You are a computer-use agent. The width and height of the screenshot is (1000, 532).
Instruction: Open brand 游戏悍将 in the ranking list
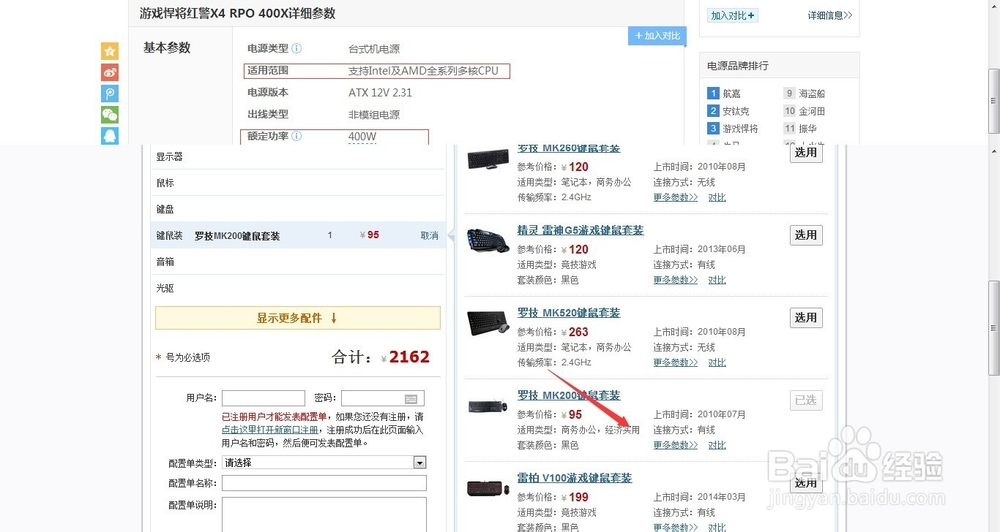[x=740, y=128]
